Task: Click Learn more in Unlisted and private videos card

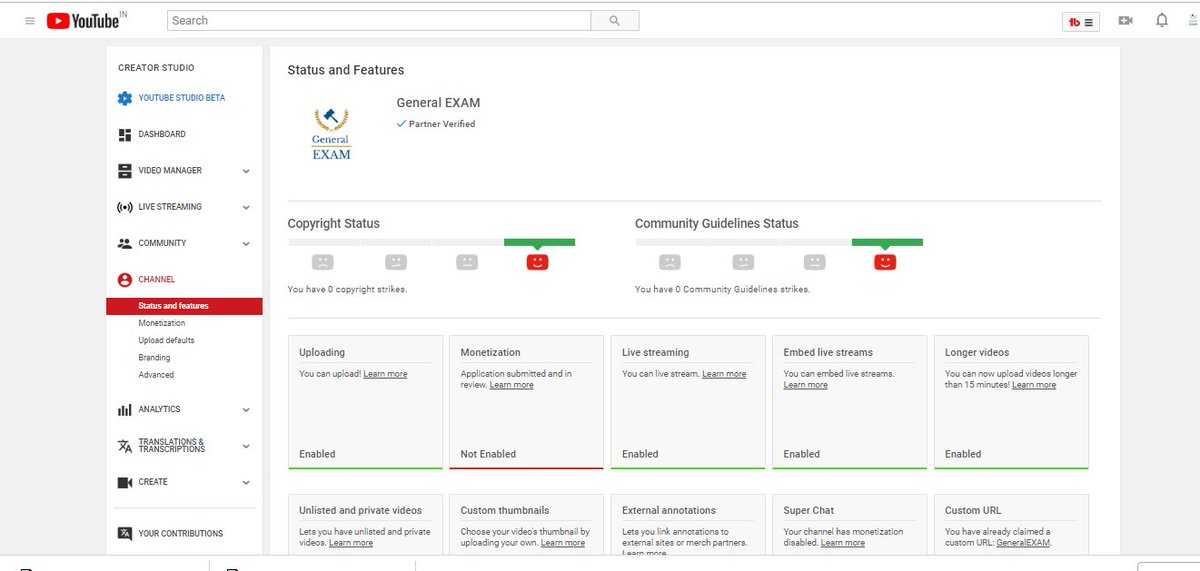Action: pyautogui.click(x=351, y=543)
